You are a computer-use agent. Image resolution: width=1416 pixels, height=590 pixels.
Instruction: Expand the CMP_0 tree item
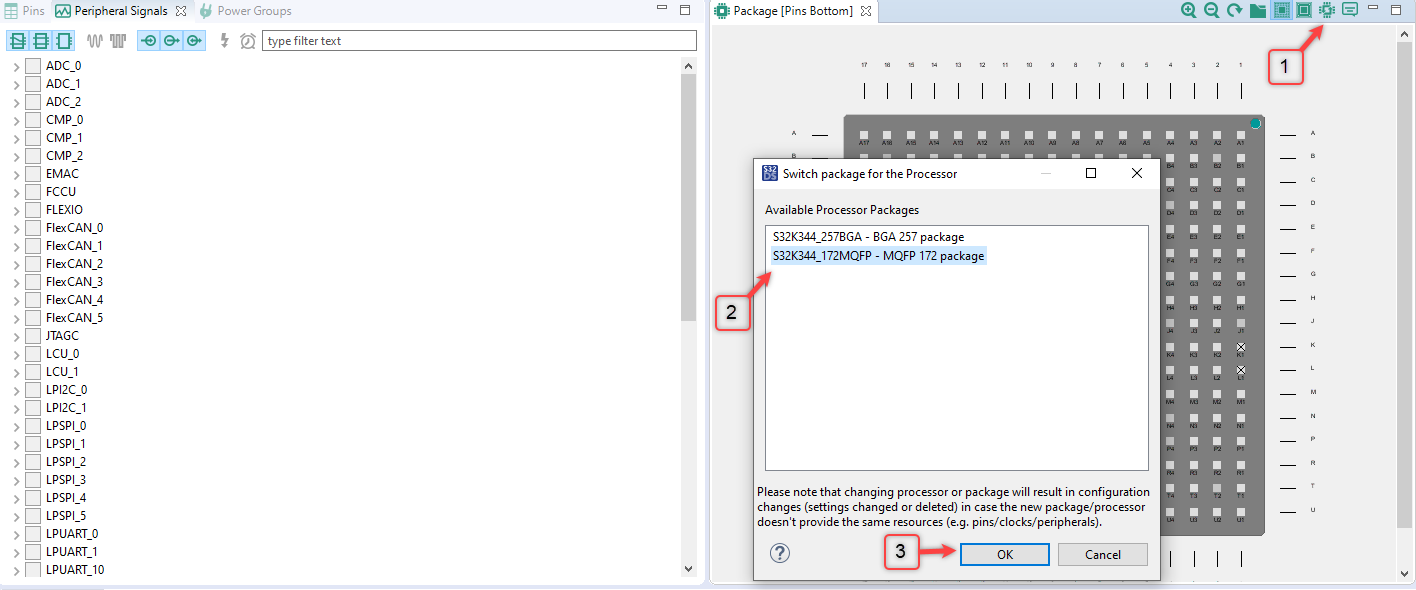[x=16, y=119]
